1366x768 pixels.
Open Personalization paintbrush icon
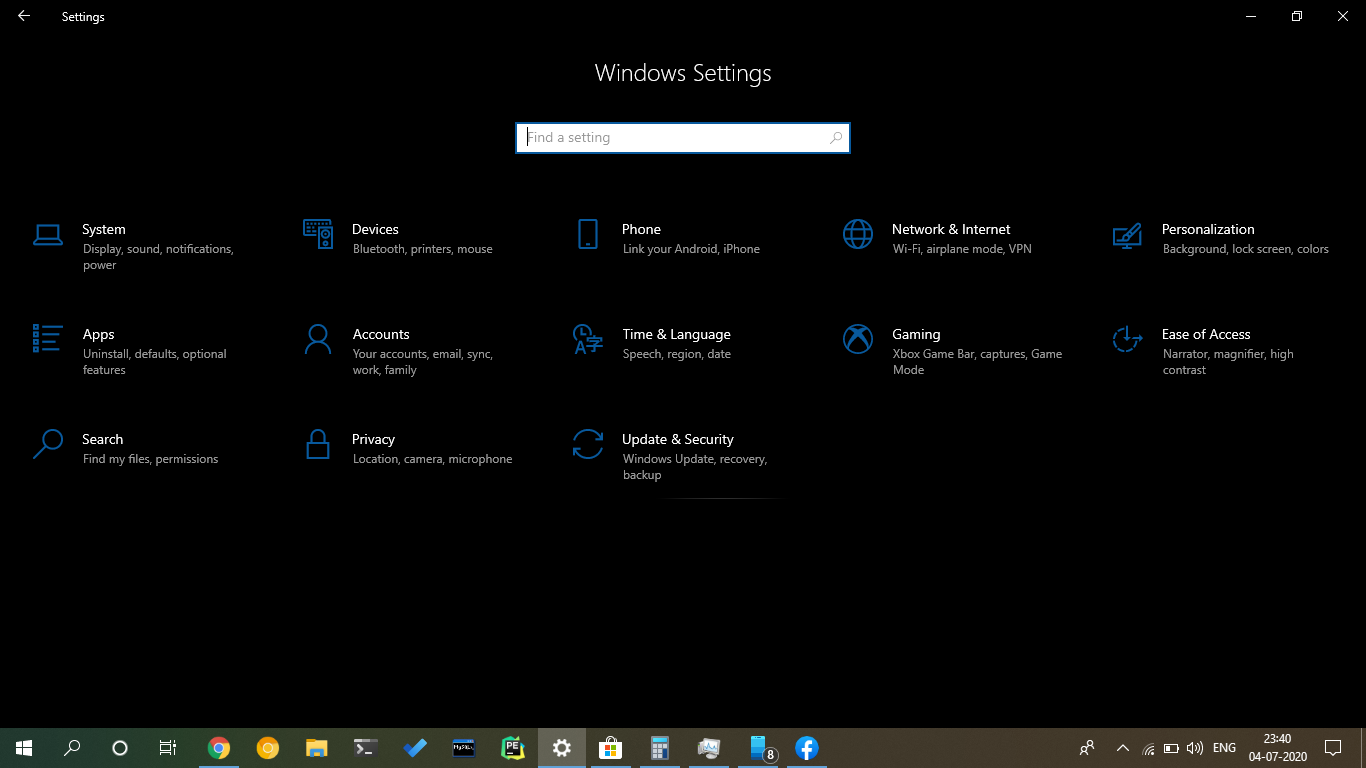[1128, 235]
